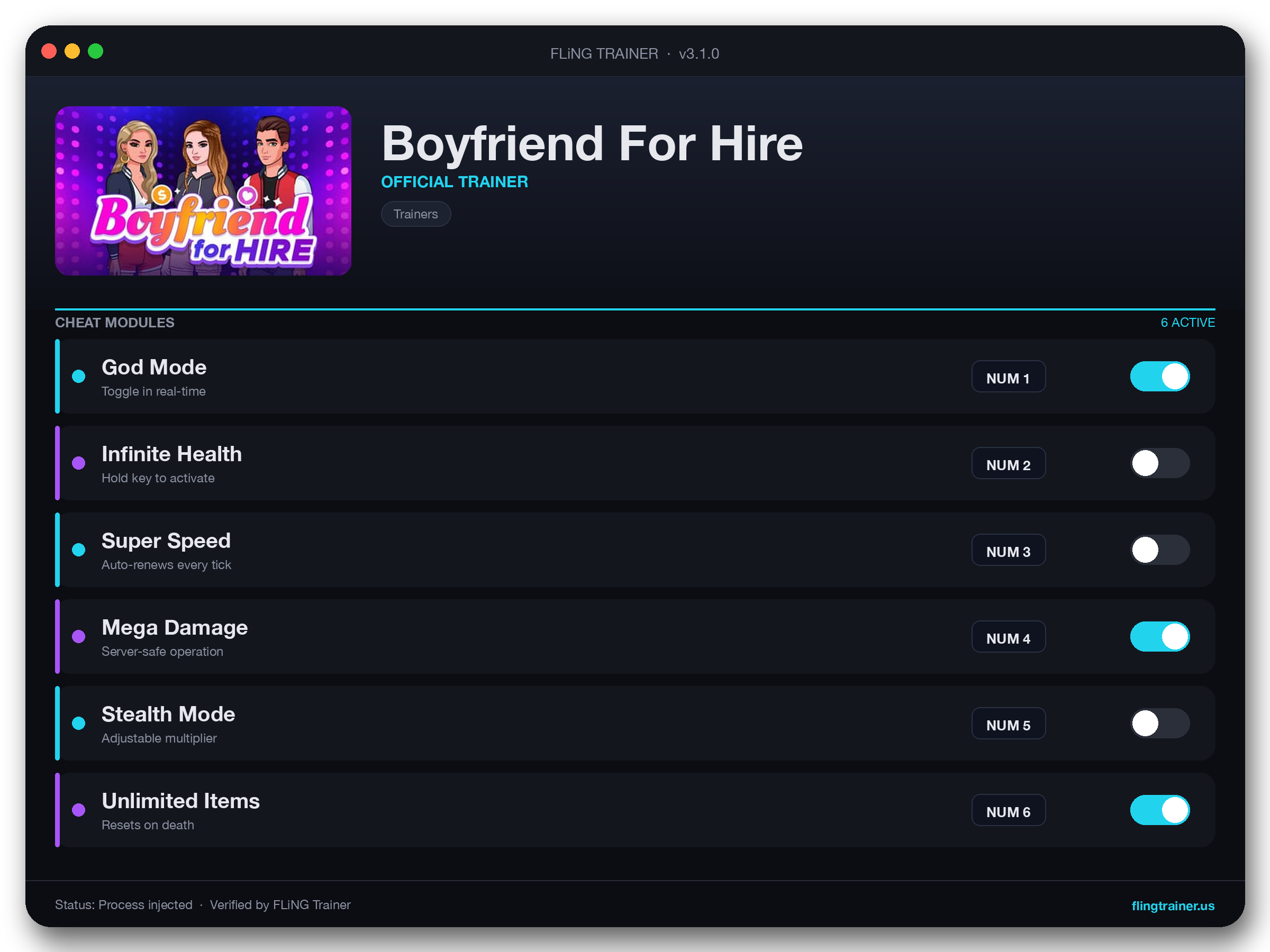Click the cyan status dot beside Stealth Mode
The image size is (1270, 952).
(x=79, y=723)
